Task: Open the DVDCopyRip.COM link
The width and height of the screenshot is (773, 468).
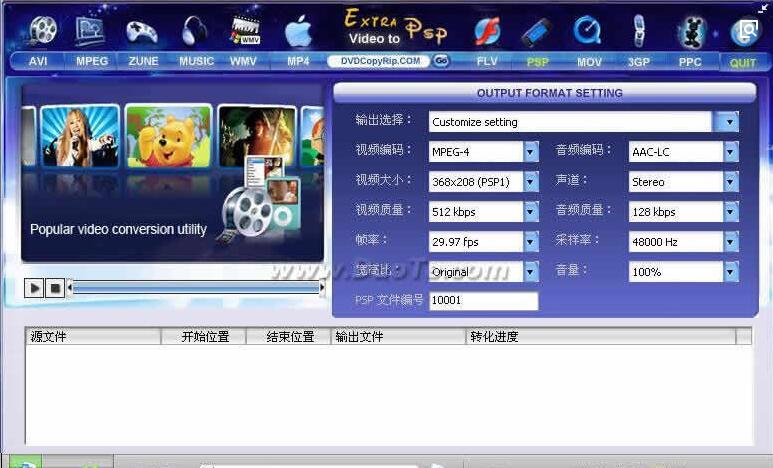Action: [380, 61]
